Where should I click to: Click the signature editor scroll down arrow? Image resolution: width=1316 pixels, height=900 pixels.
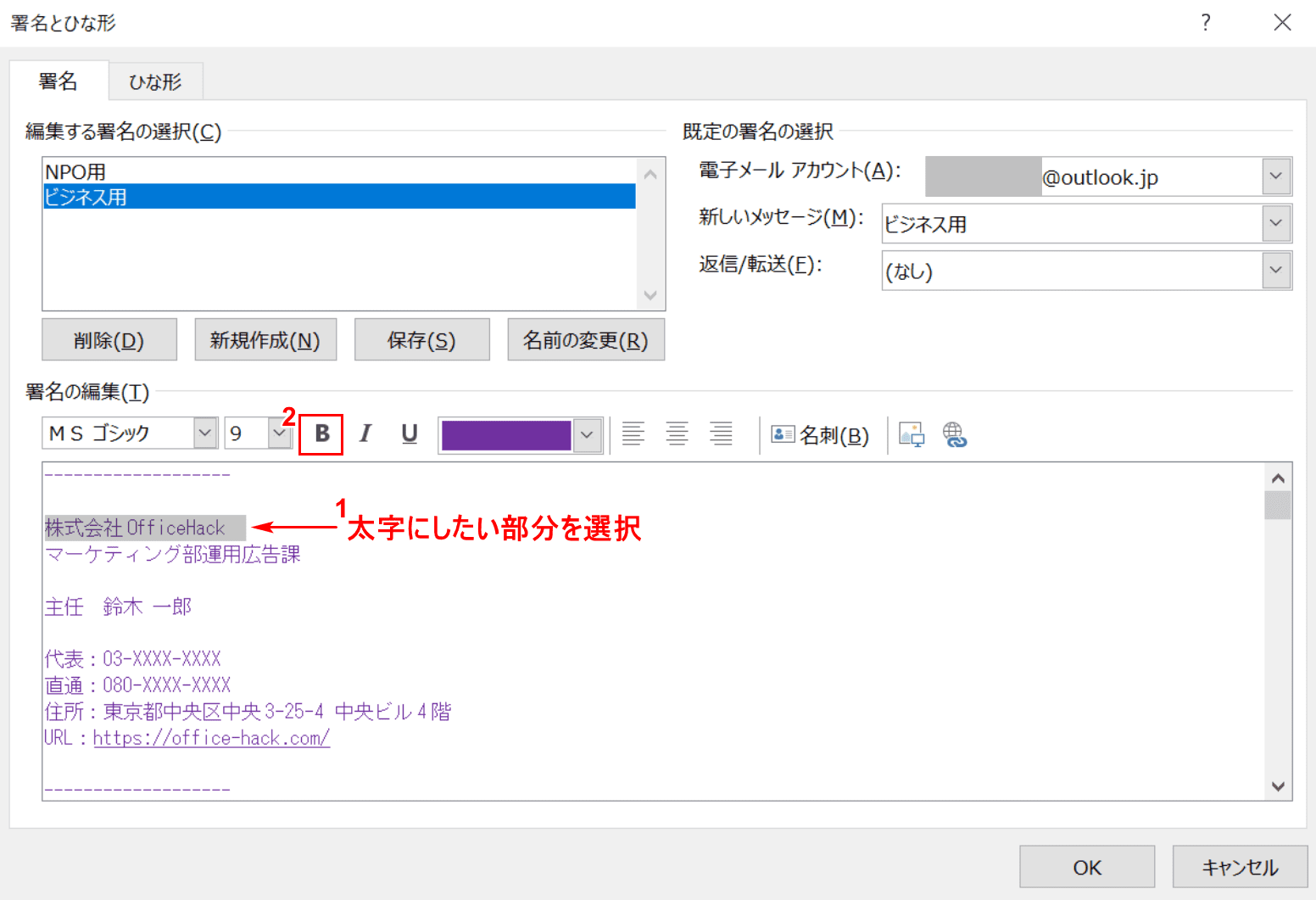click(x=1278, y=786)
